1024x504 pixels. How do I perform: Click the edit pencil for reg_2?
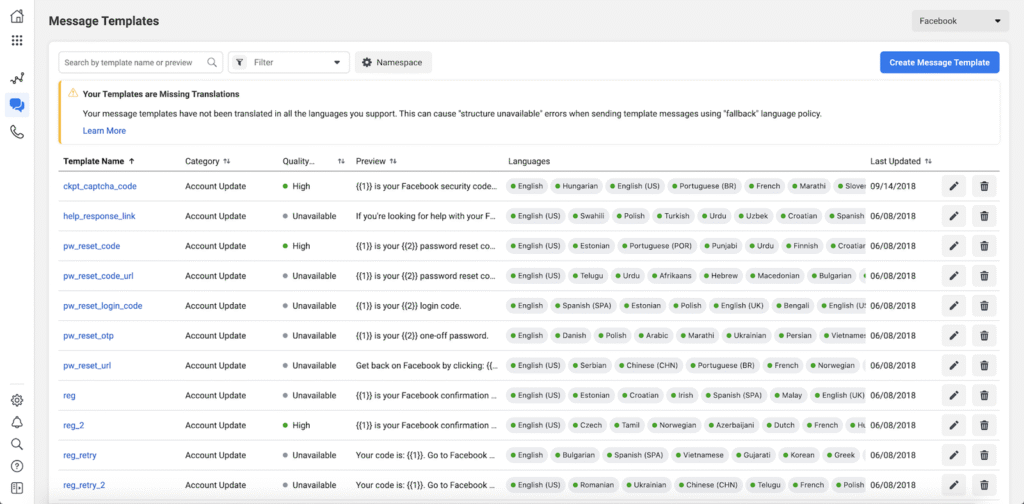point(953,426)
